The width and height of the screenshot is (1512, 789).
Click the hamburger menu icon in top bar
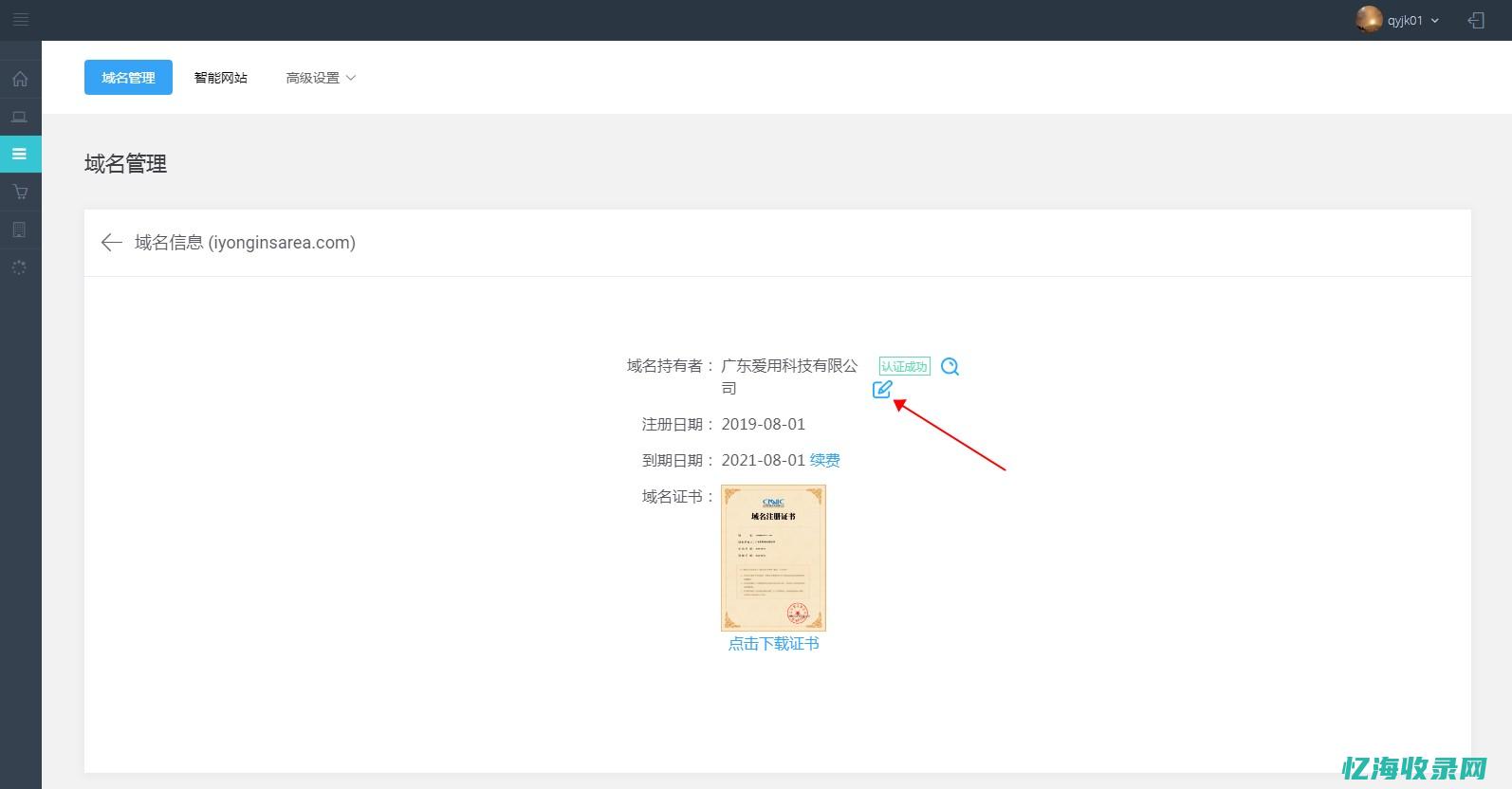click(x=20, y=20)
